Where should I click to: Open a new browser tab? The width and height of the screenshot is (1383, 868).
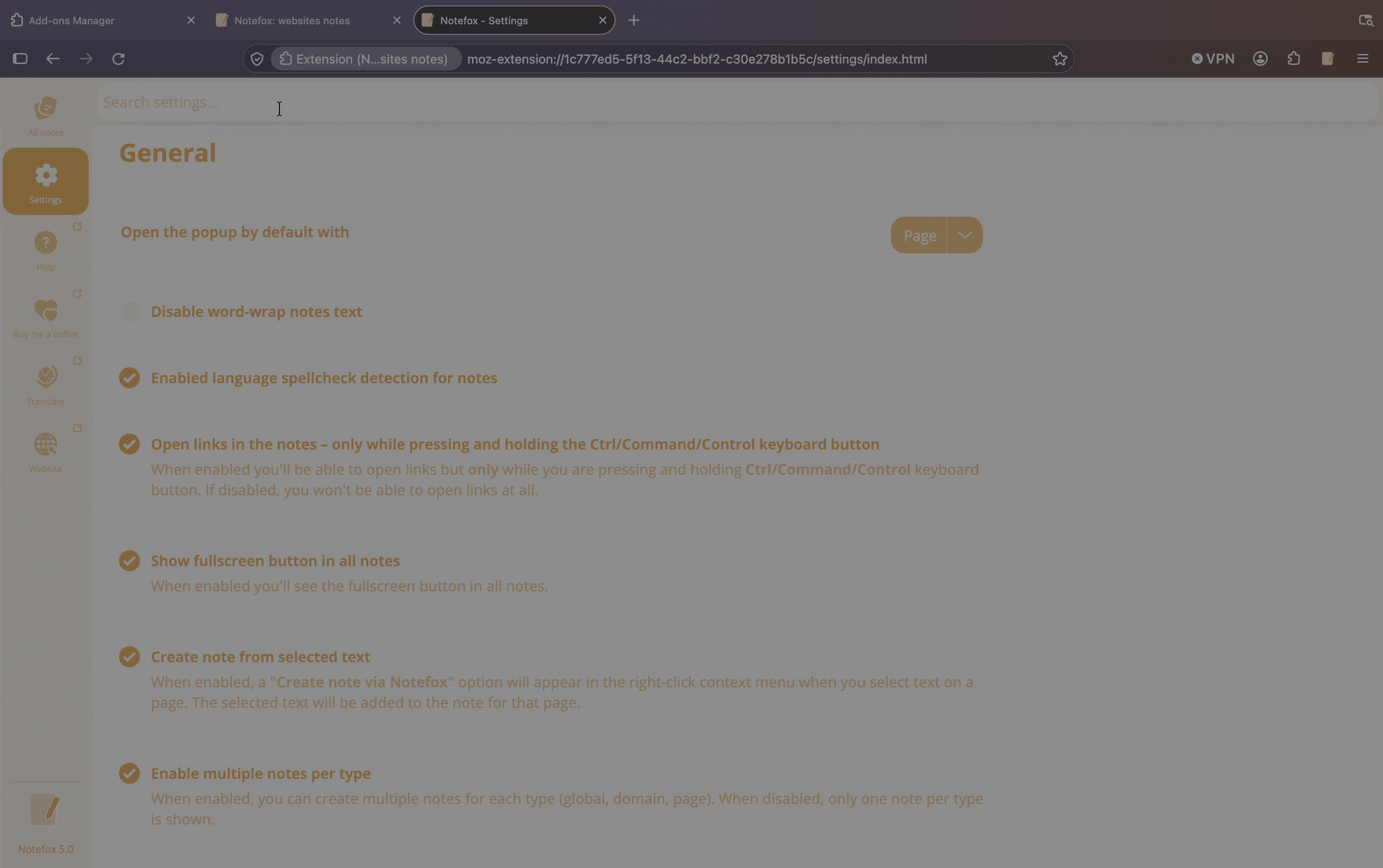tap(633, 20)
